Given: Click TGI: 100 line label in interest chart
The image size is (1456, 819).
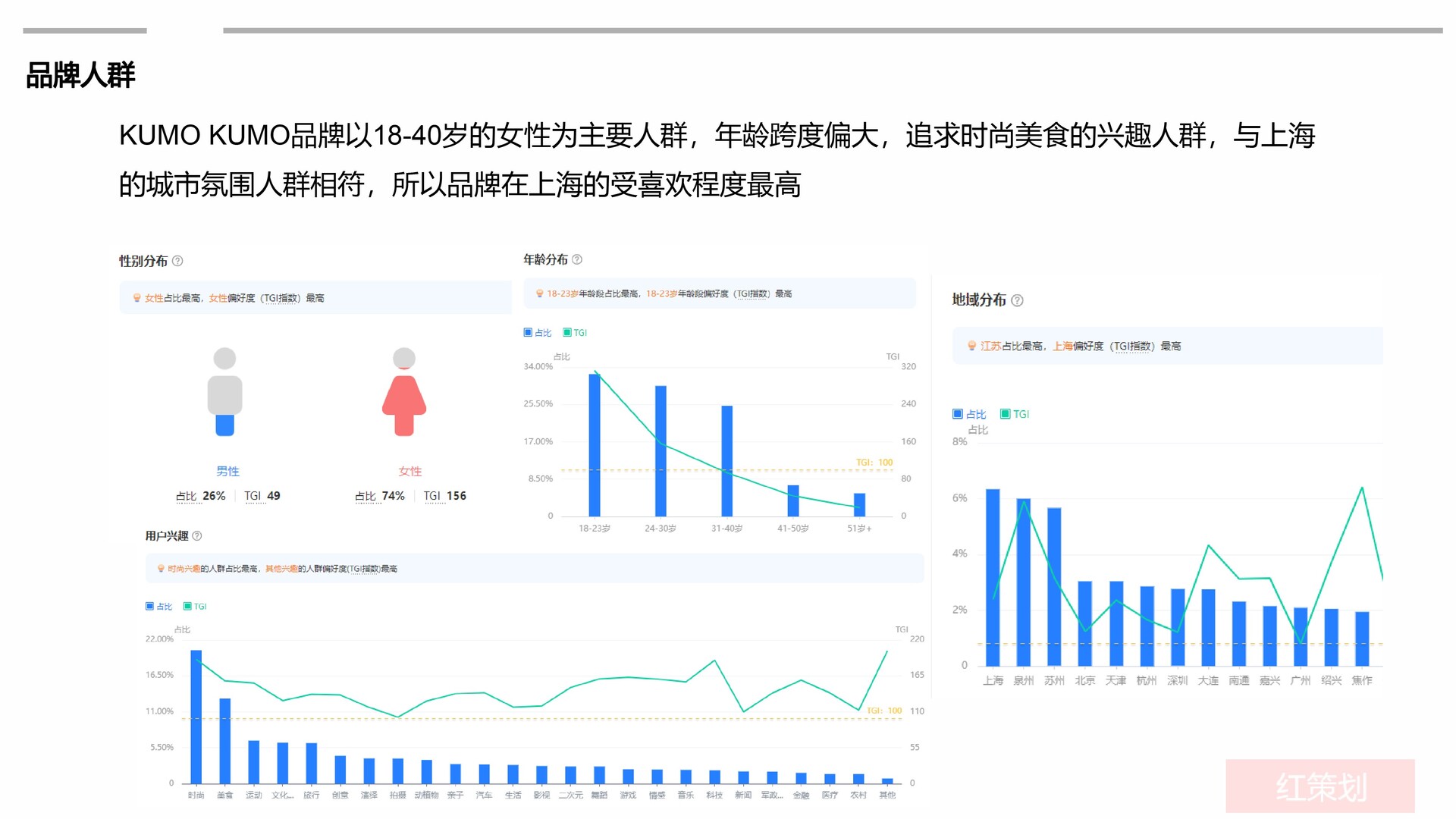Looking at the screenshot, I should pos(884,711).
